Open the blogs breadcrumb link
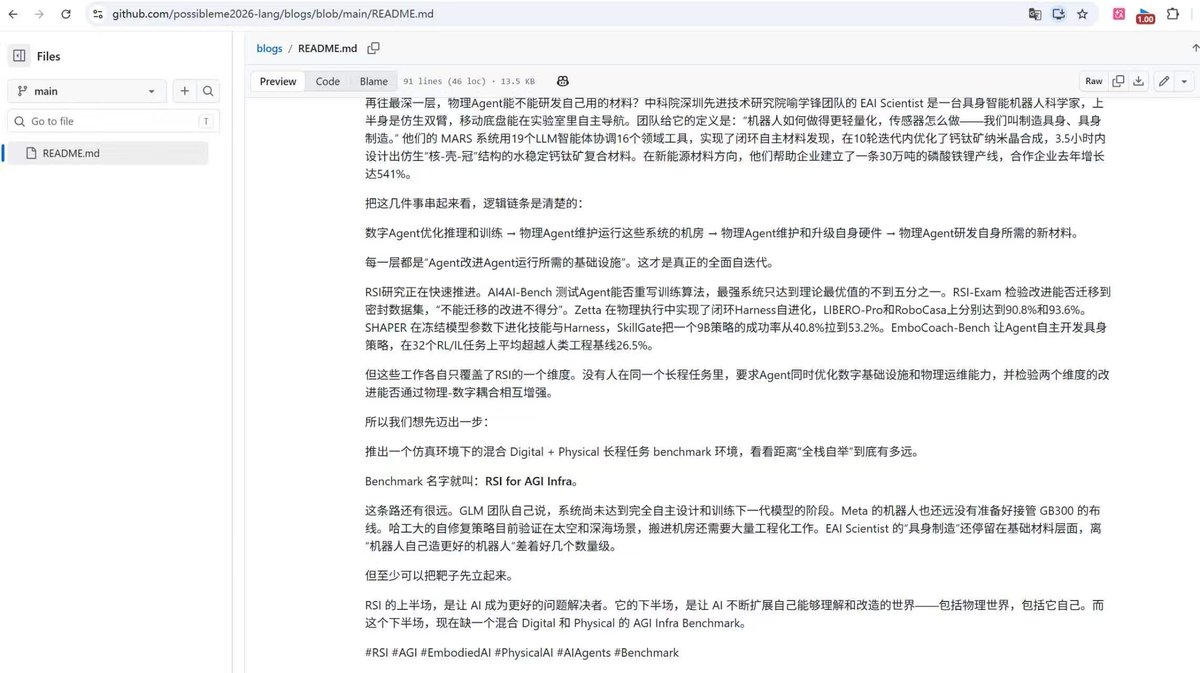Viewport: 1200px width, 673px height. 269,48
